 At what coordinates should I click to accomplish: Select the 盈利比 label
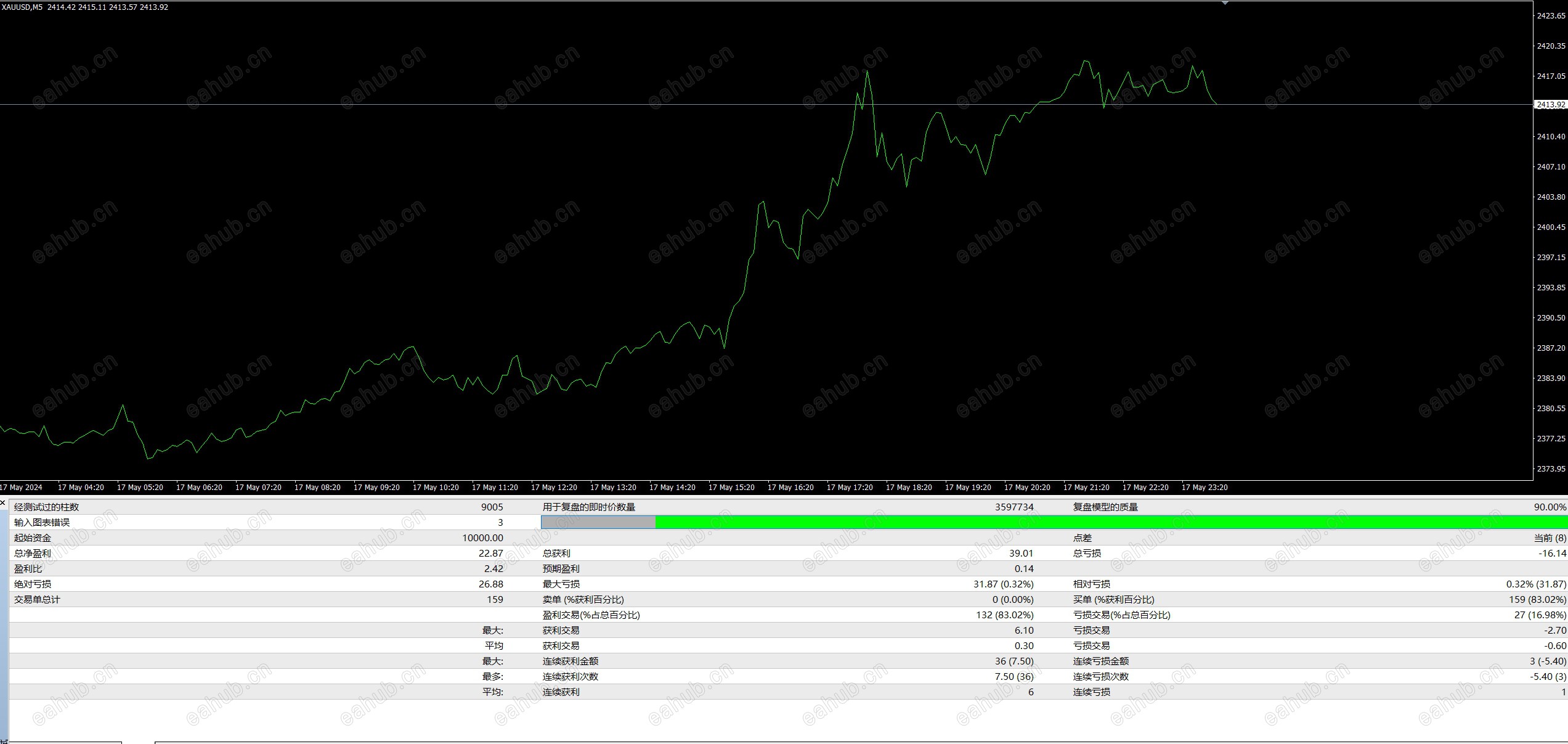28,569
